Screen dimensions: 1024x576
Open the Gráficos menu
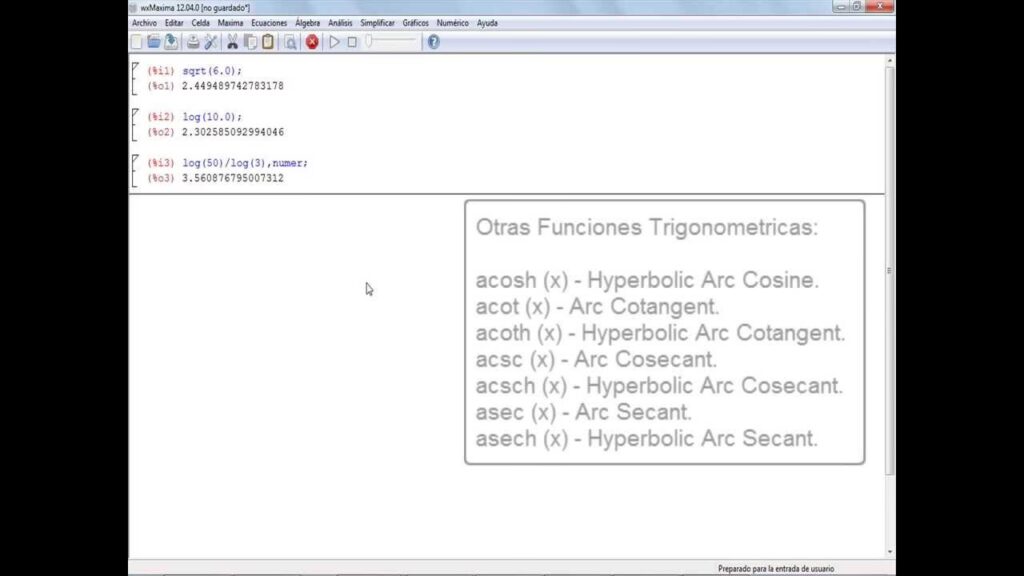(x=415, y=23)
